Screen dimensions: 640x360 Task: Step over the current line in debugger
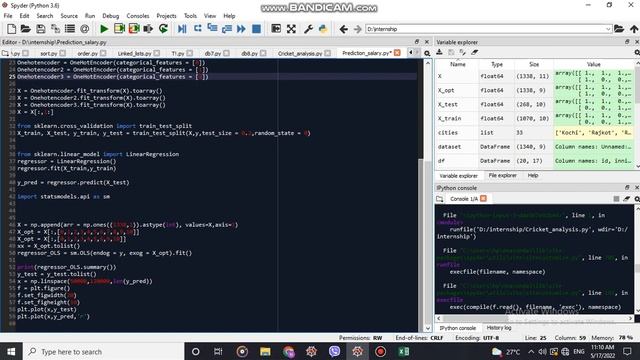pos(198,29)
